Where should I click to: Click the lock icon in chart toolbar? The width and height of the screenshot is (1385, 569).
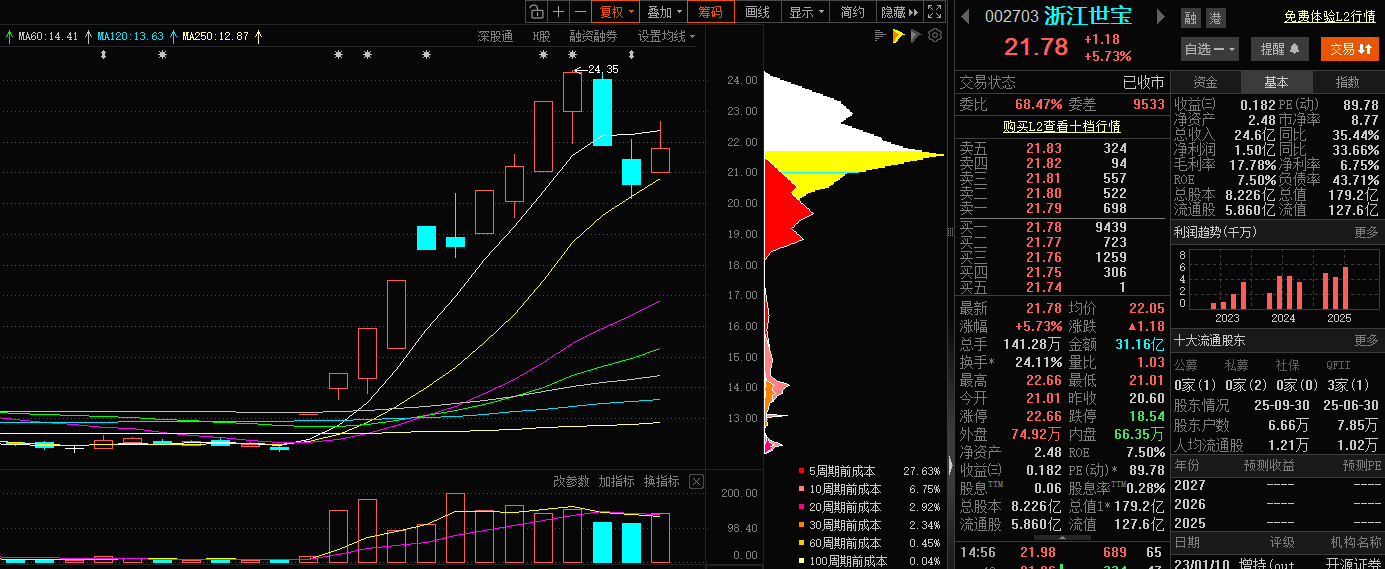click(537, 12)
